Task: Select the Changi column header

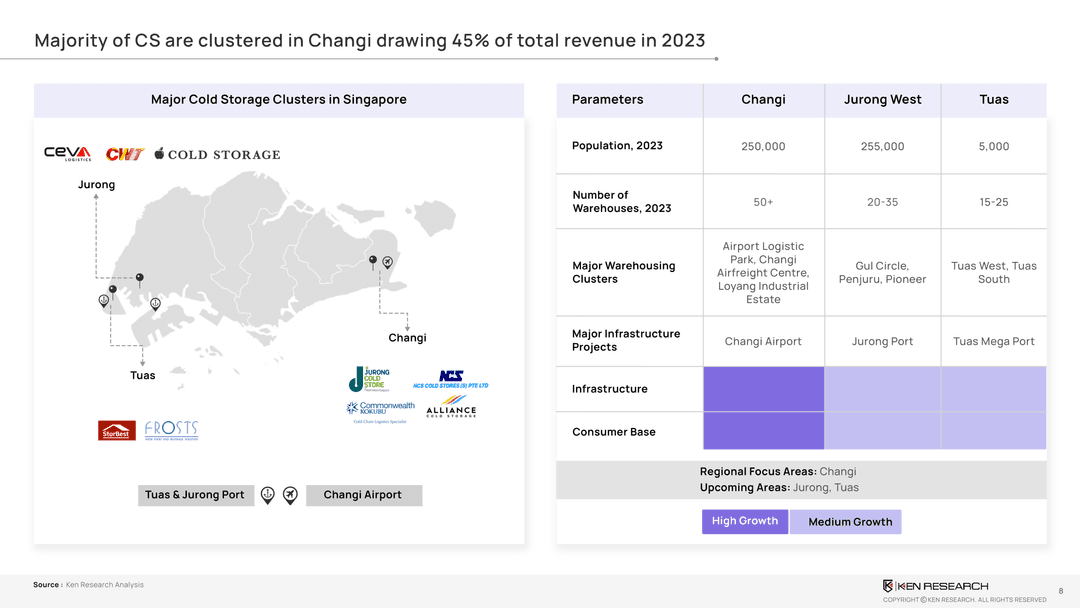Action: pos(763,100)
